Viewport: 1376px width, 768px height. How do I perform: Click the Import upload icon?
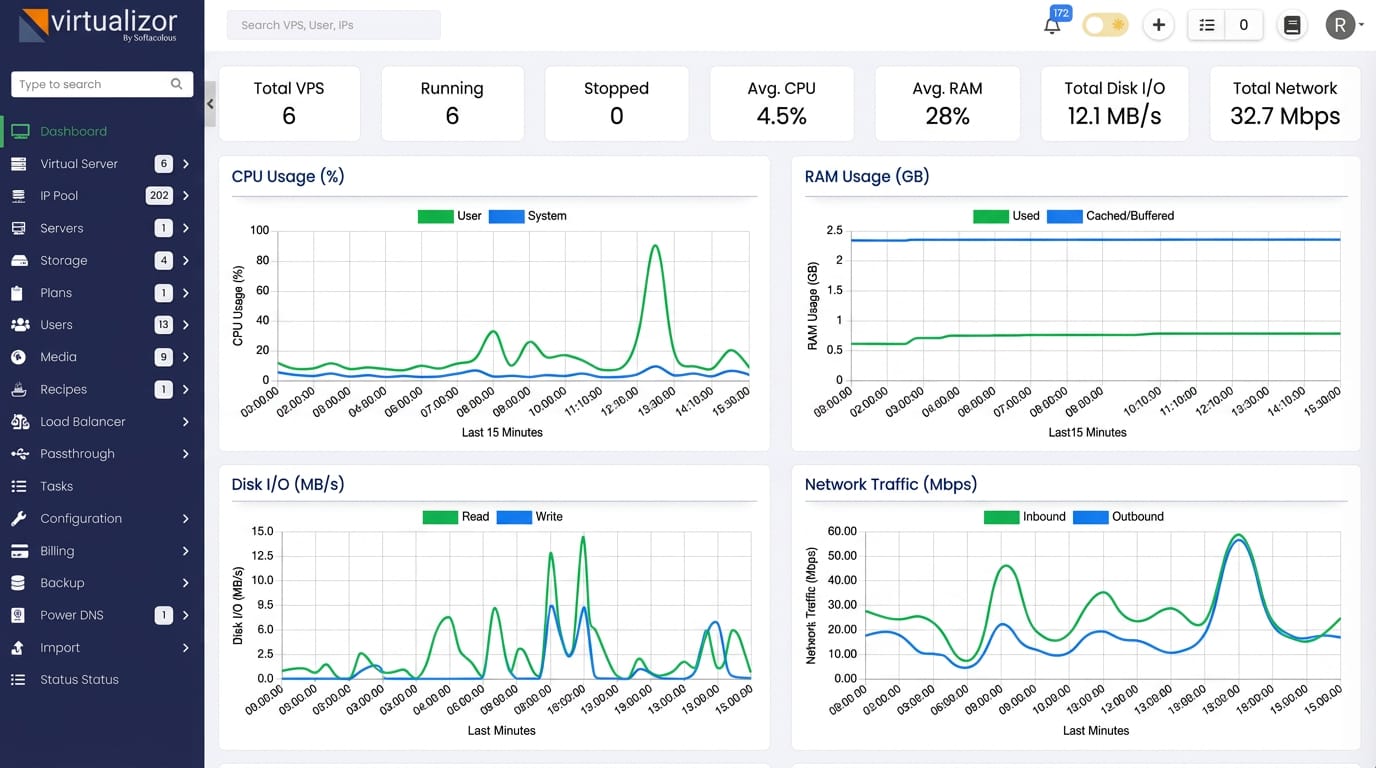[18, 647]
